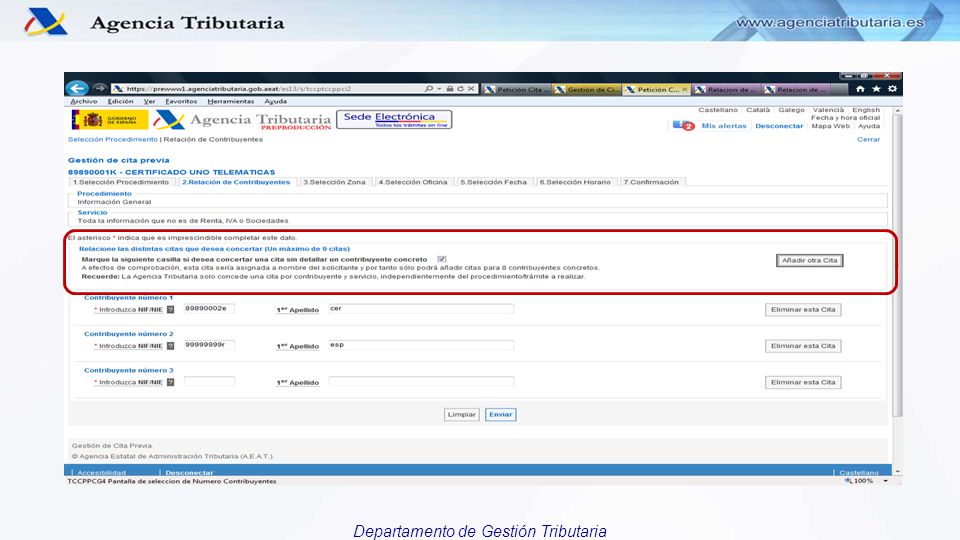Image resolution: width=960 pixels, height=540 pixels.
Task: Click the alerts icon showing badge 2
Action: coord(683,126)
